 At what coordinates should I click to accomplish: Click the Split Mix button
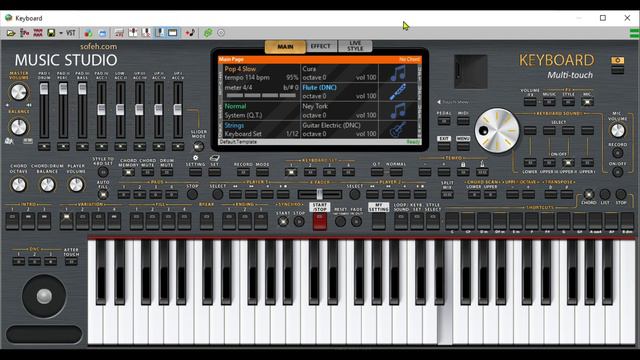point(447,195)
